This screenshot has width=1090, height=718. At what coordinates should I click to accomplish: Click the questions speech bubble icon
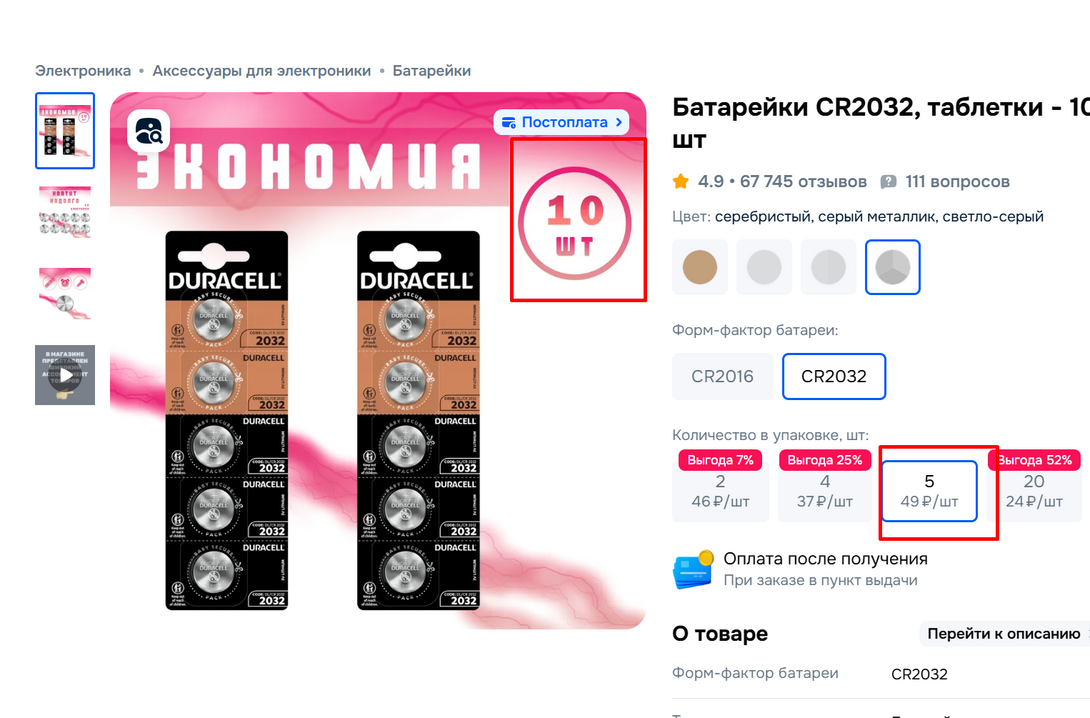888,182
